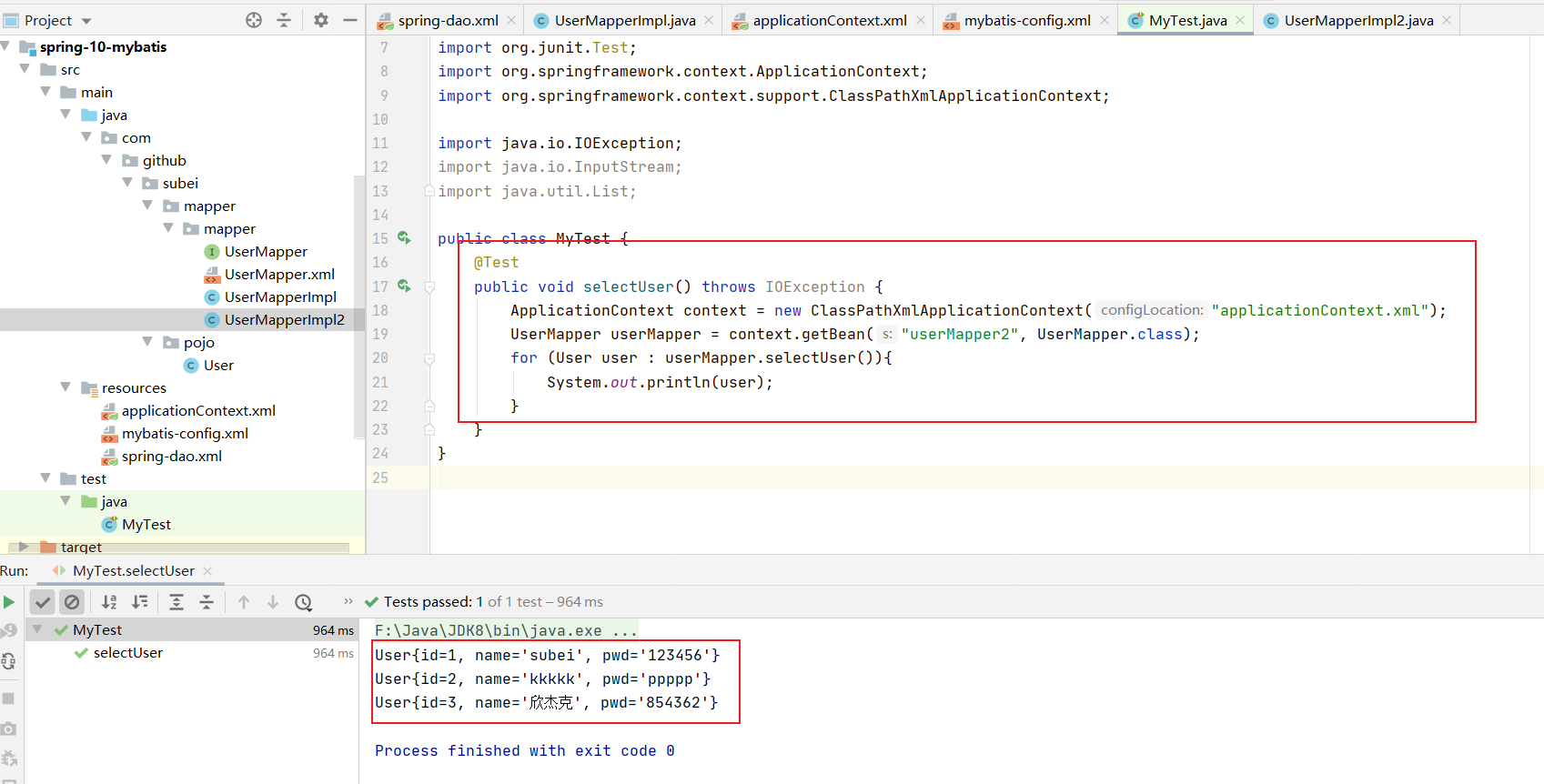
Task: Sort test results by duration
Action: (x=140, y=602)
